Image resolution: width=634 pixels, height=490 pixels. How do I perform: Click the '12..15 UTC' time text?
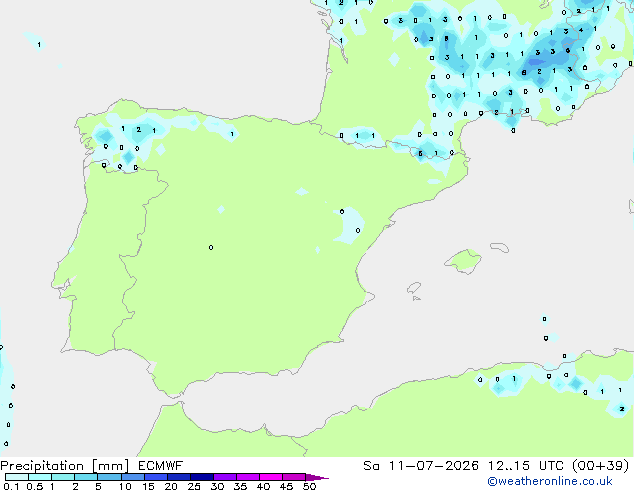click(x=525, y=466)
